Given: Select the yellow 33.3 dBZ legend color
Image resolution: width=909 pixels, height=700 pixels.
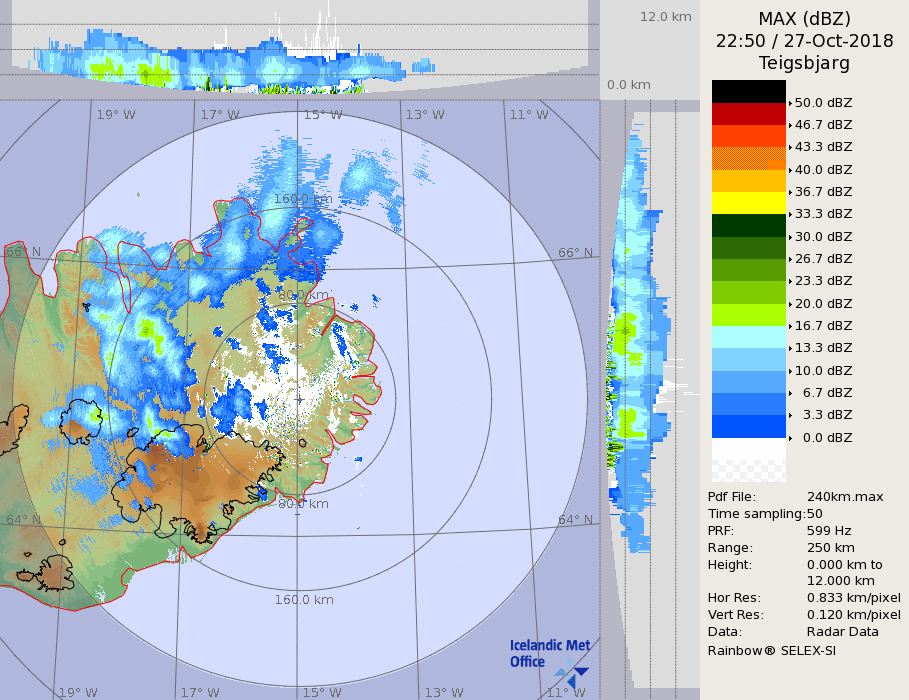Looking at the screenshot, I should 748,203.
